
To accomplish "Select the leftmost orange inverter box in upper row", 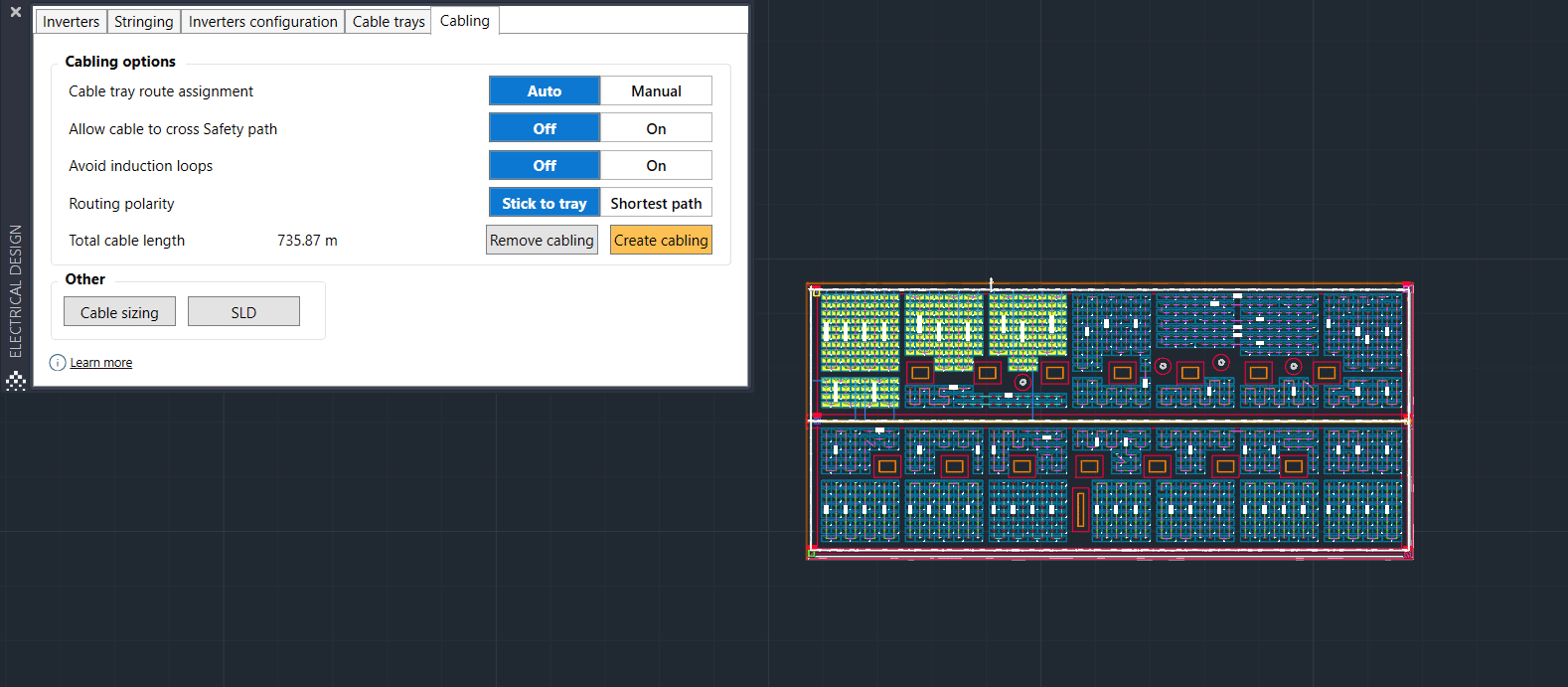I will [920, 373].
